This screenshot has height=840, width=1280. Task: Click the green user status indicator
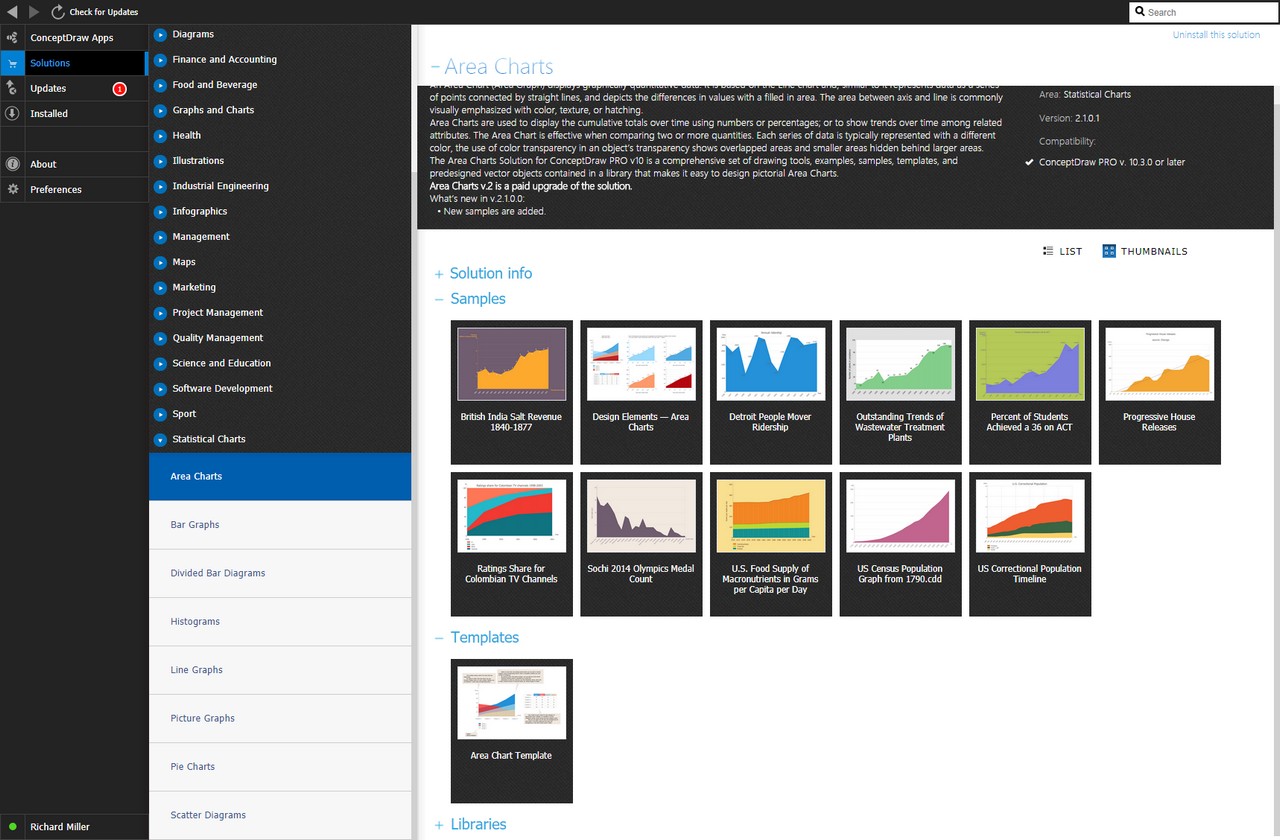13,827
